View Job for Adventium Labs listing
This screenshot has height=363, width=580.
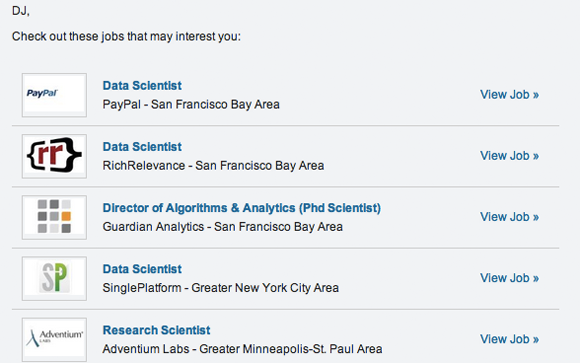[509, 339]
